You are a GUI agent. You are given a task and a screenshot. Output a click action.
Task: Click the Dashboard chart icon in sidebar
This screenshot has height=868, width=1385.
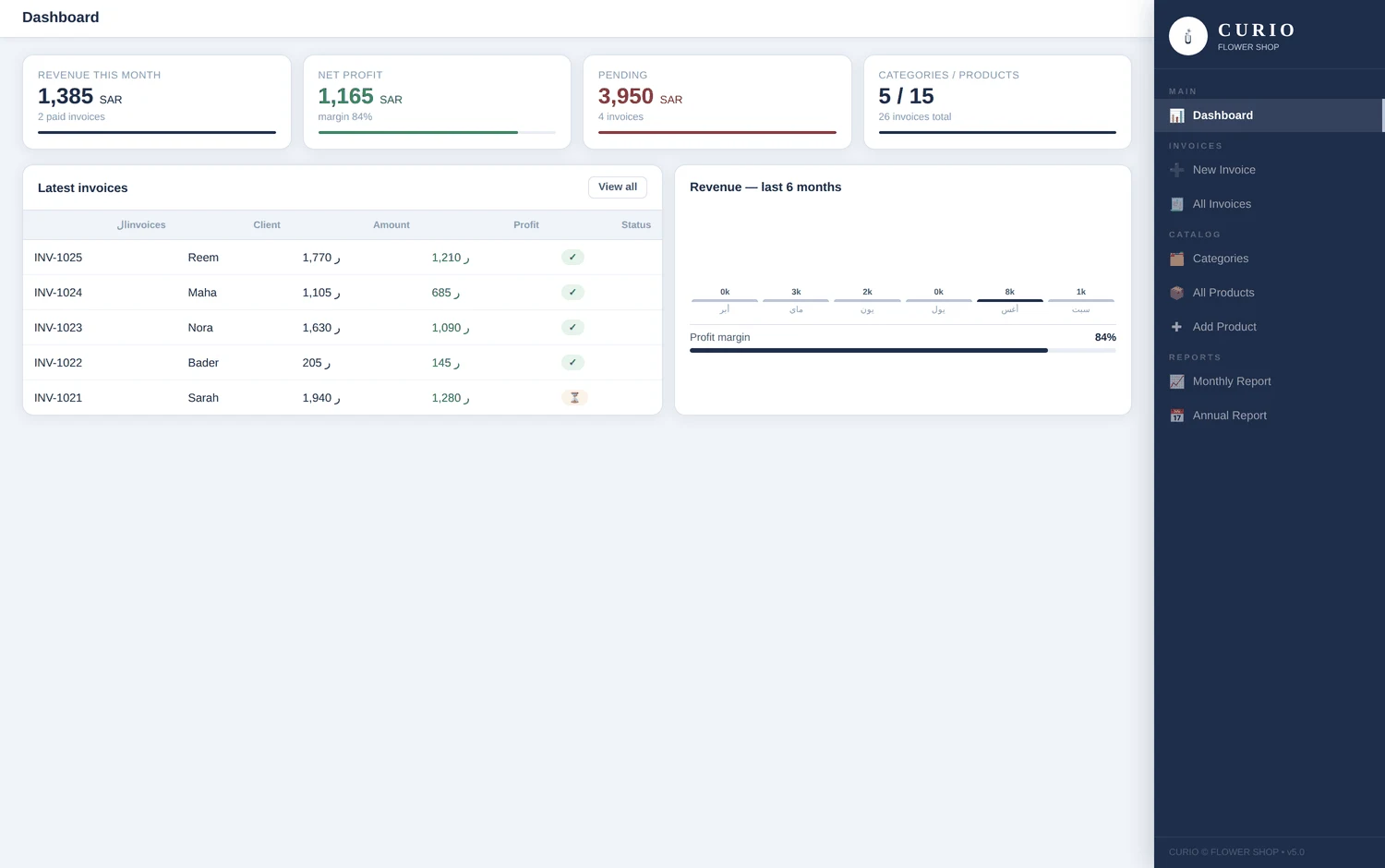[x=1176, y=115]
